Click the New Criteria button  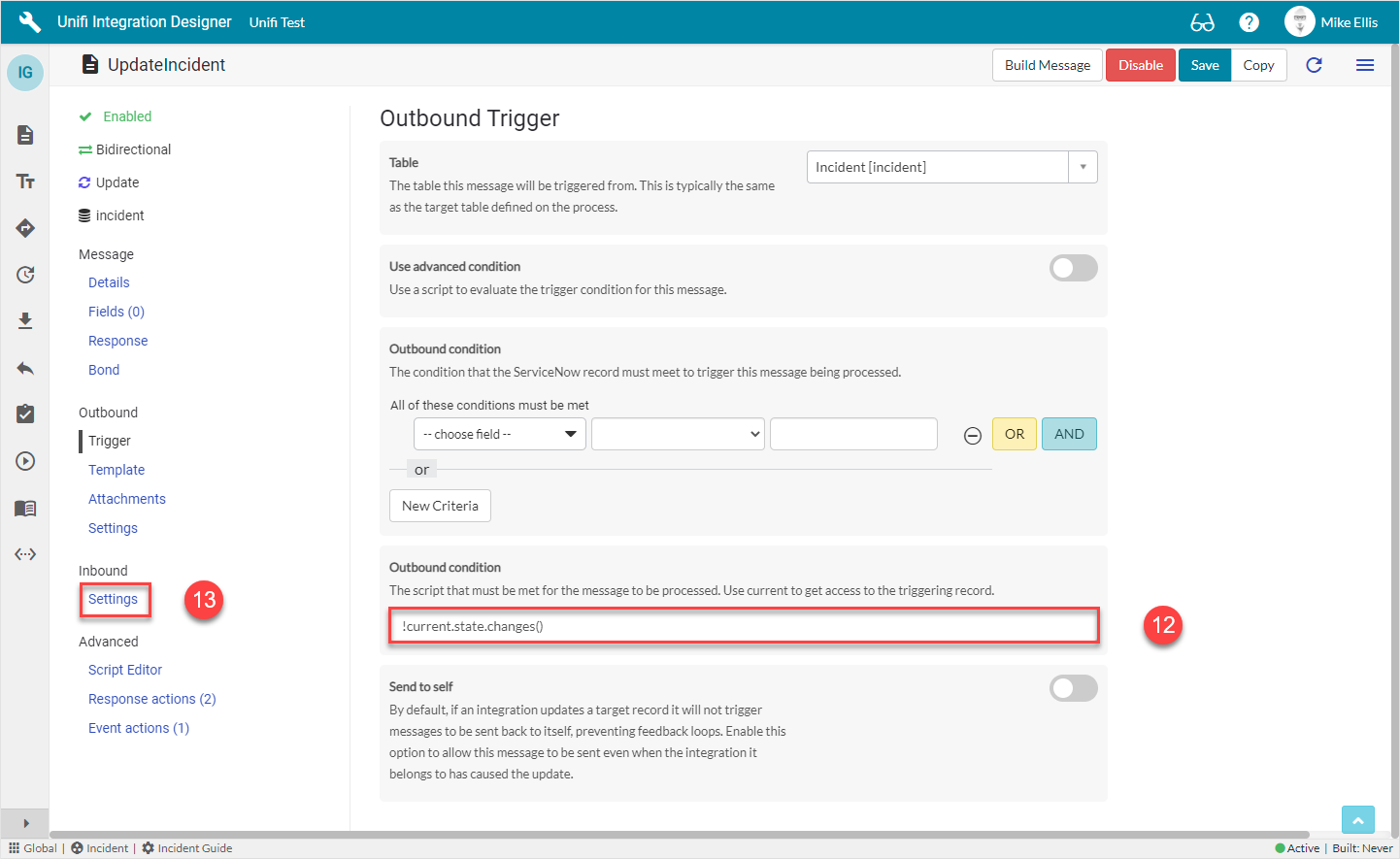point(440,506)
